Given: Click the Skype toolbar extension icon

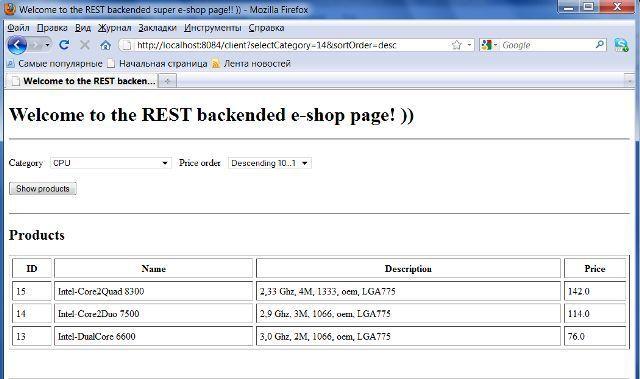Looking at the screenshot, I should pos(621,45).
